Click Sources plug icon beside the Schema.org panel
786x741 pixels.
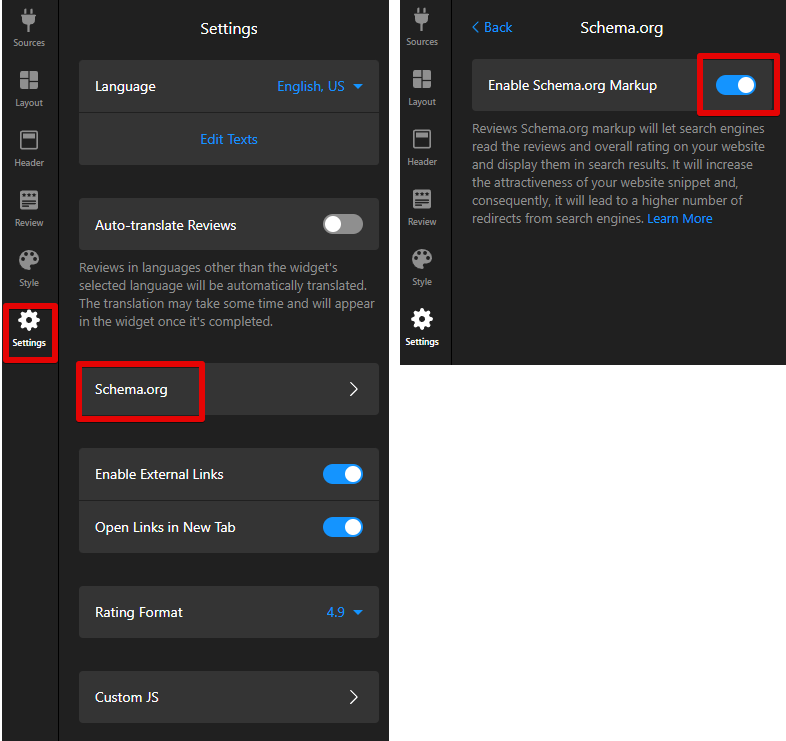pyautogui.click(x=422, y=27)
